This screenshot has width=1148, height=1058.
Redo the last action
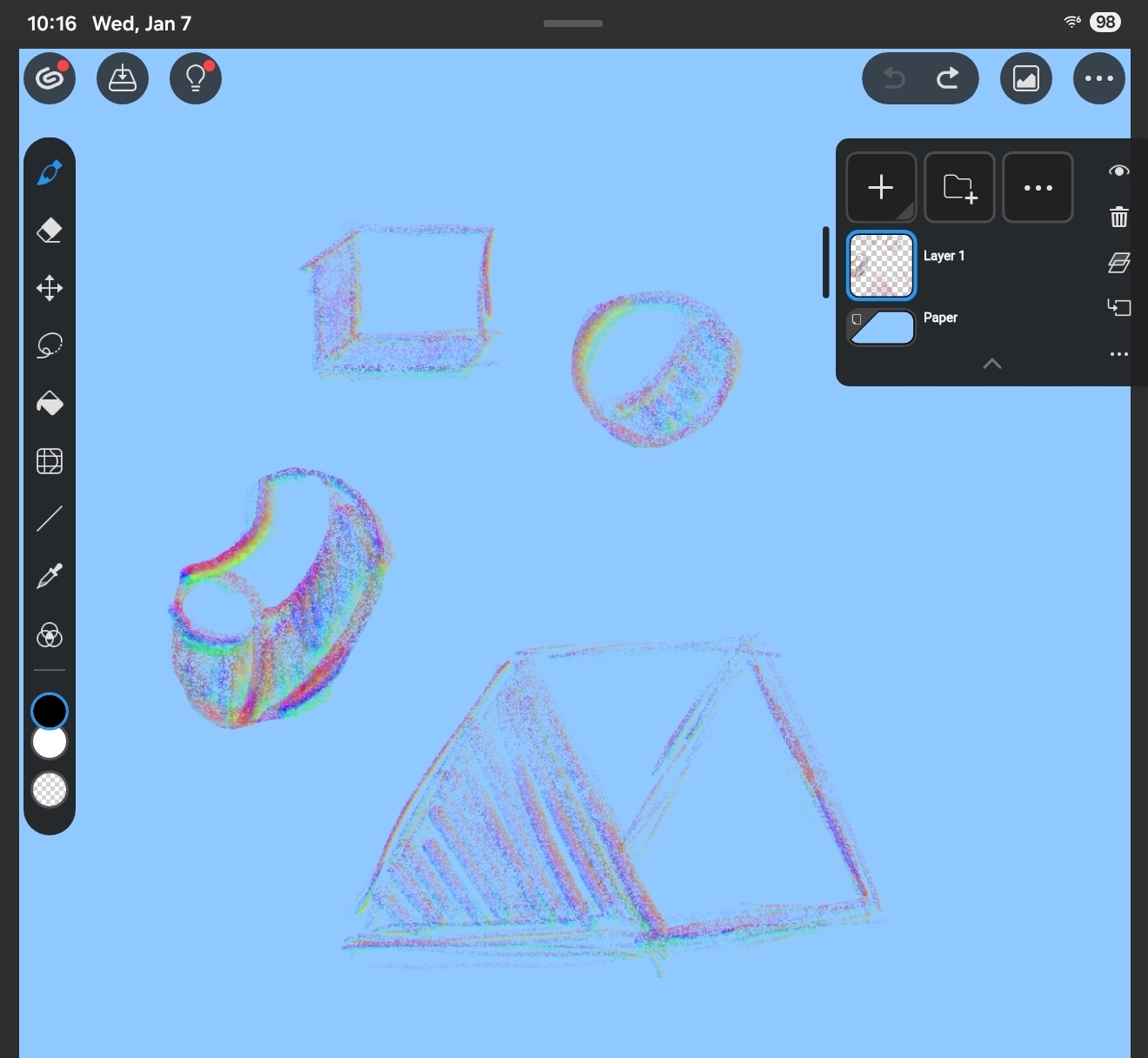pos(948,79)
